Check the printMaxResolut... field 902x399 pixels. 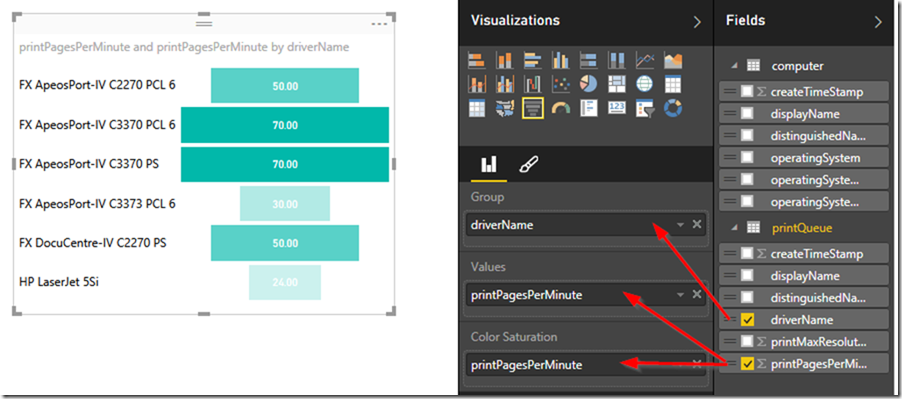pos(747,342)
